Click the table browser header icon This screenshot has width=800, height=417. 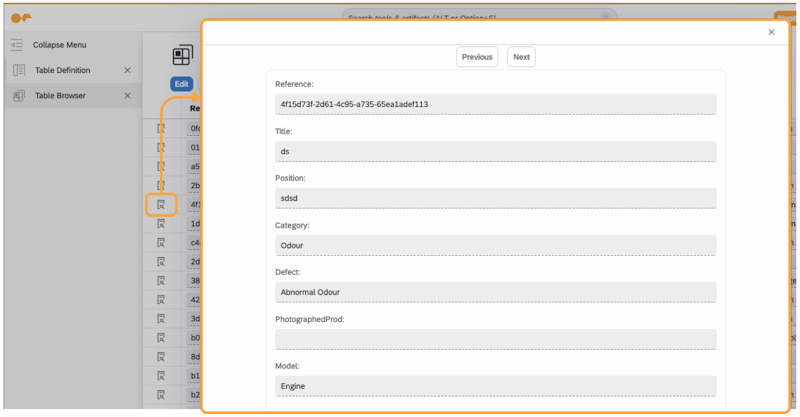point(181,56)
